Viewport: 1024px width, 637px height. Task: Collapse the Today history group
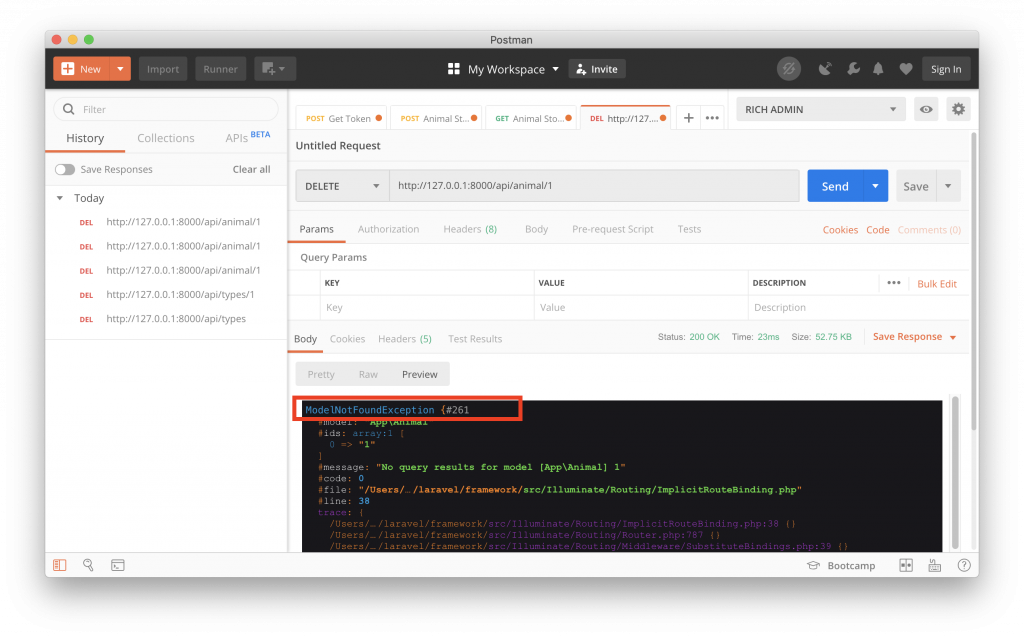(60, 198)
